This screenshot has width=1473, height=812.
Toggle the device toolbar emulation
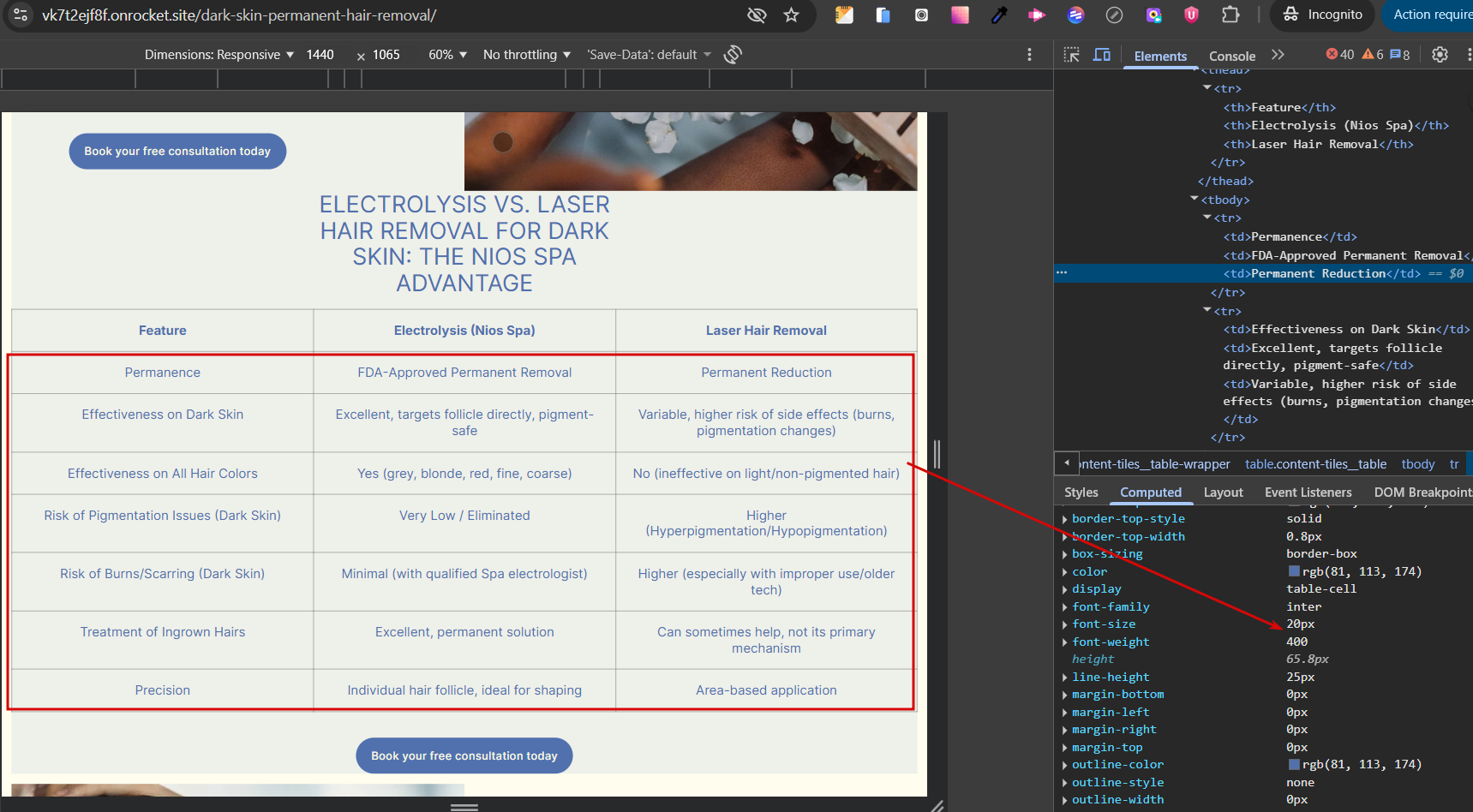pyautogui.click(x=1102, y=55)
